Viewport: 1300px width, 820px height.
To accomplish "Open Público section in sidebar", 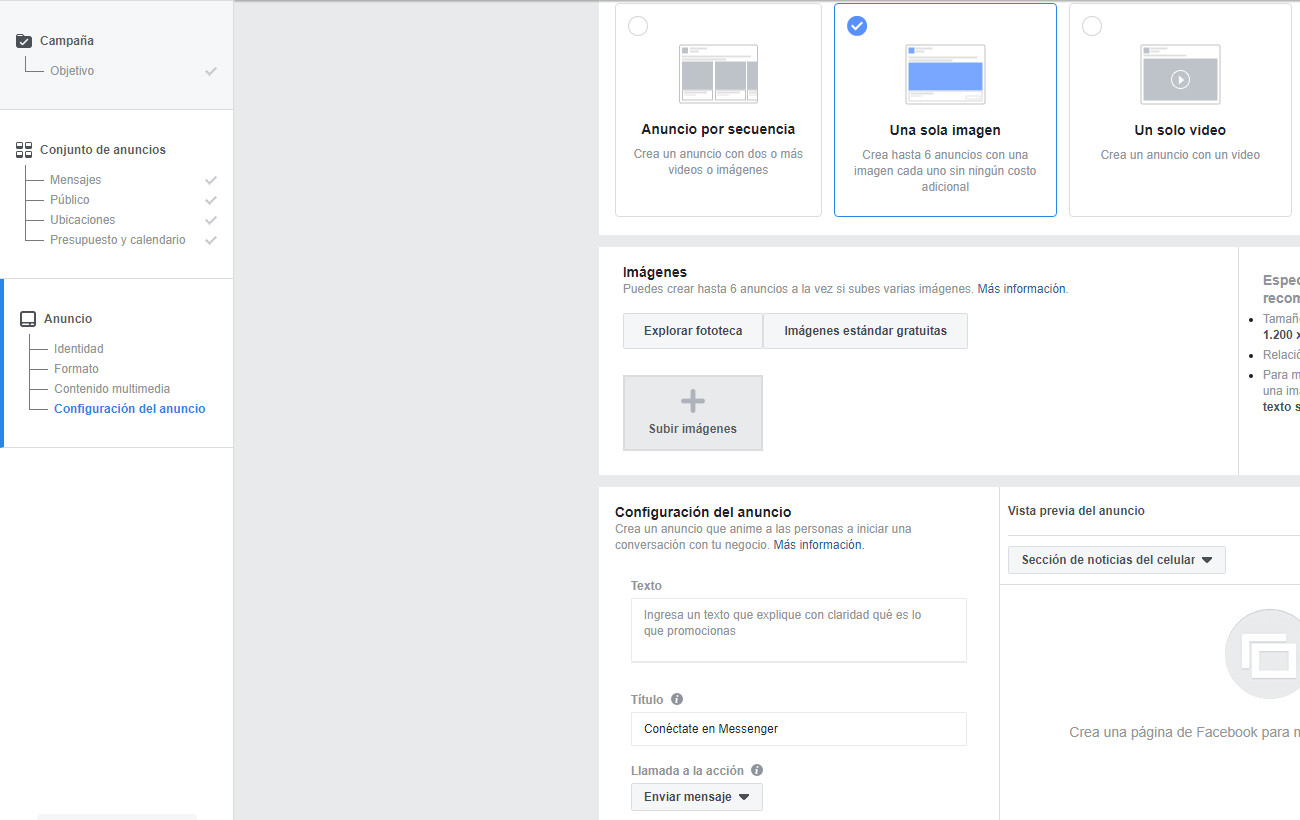I will pos(70,200).
